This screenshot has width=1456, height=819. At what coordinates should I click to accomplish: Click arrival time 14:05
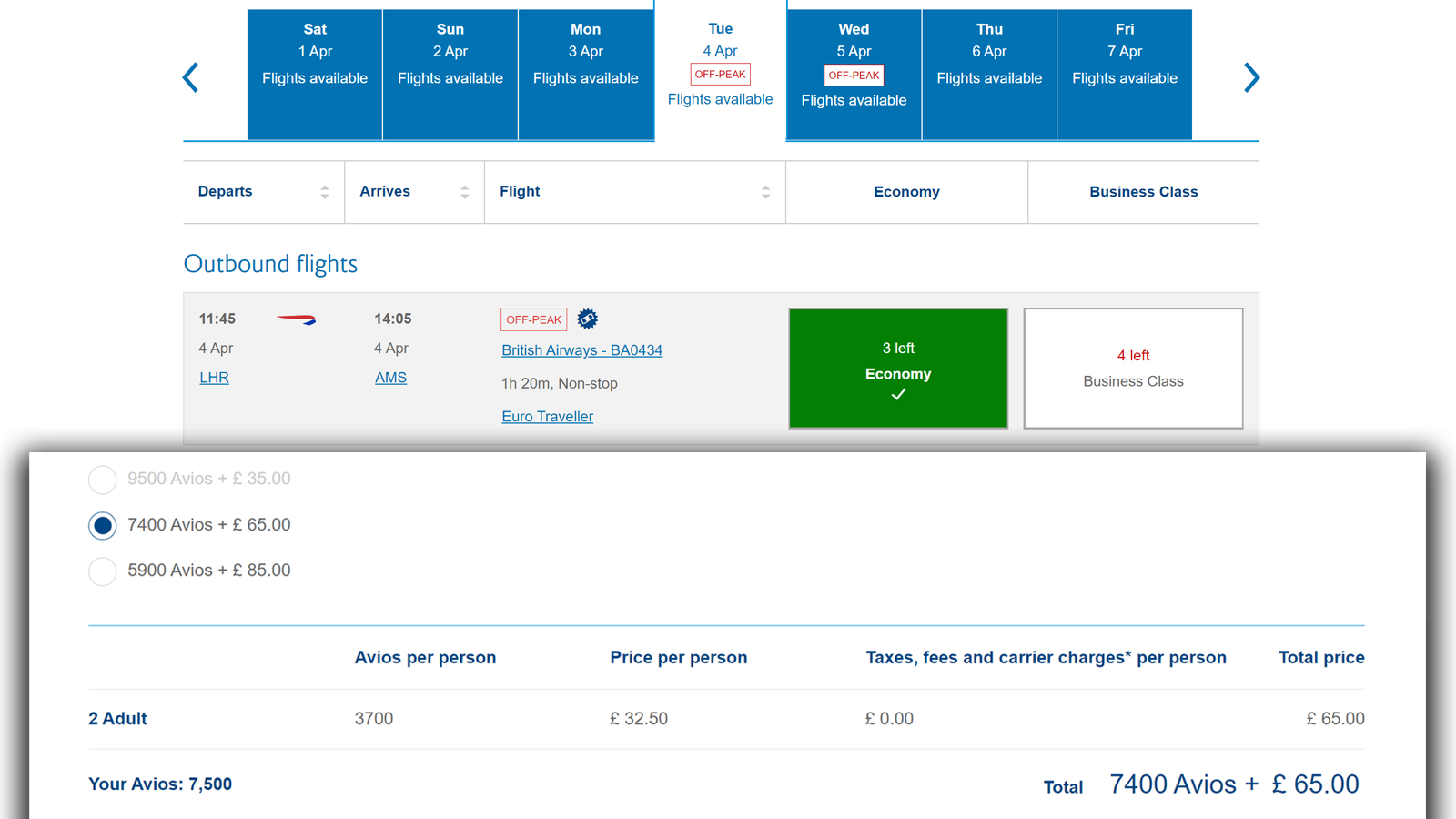[x=393, y=318]
